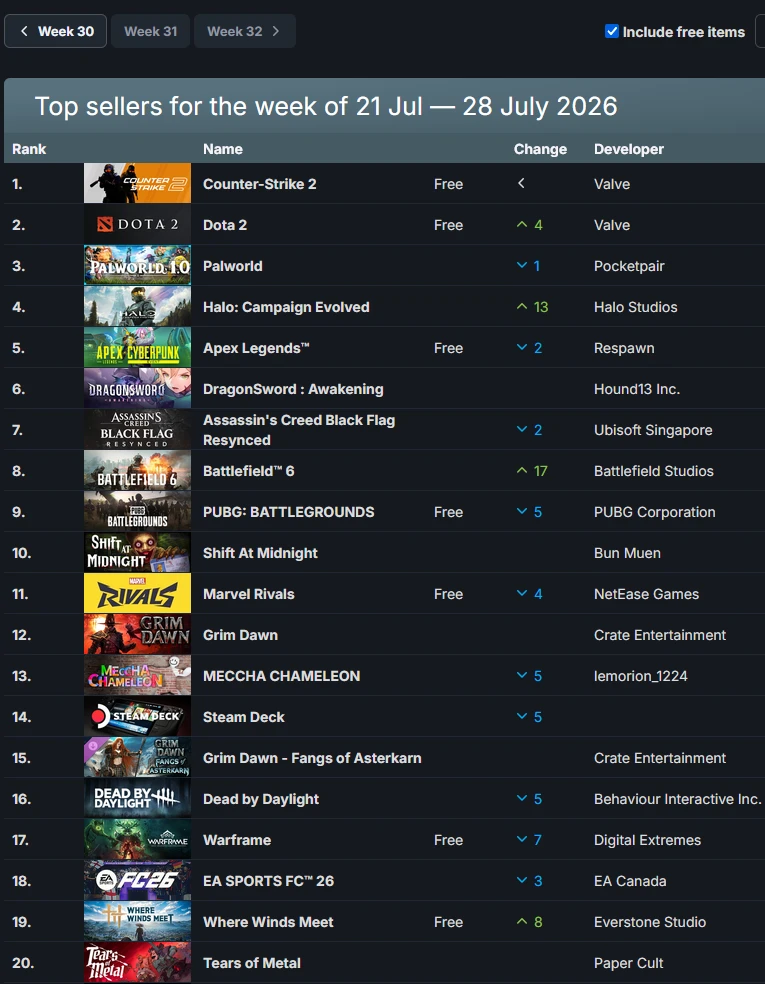Screen dimensions: 765x984
Task: Open the Where Winds Meet title link
Action: click(268, 922)
